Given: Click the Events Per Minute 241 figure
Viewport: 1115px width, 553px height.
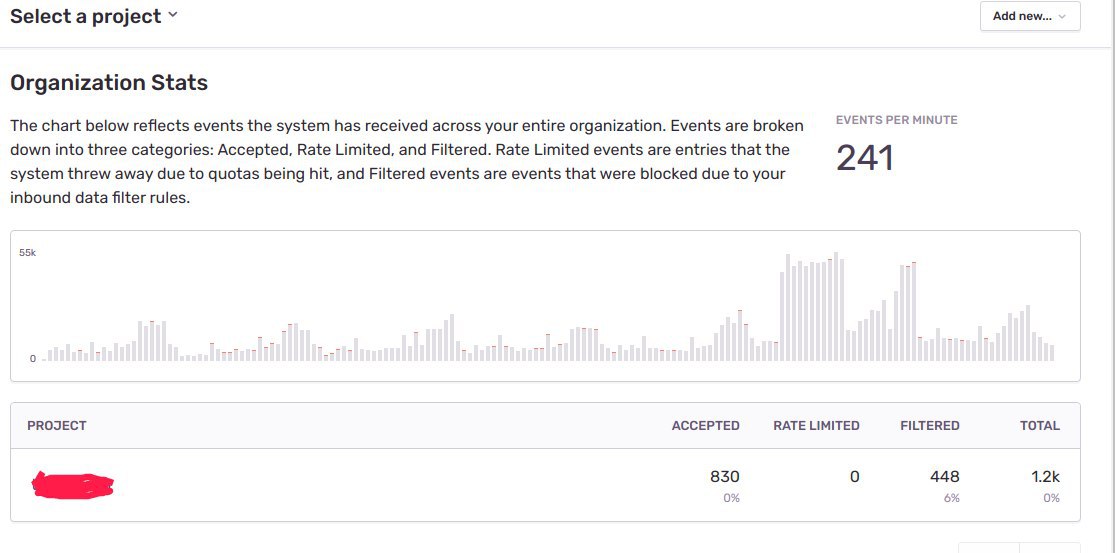Looking at the screenshot, I should coord(865,158).
